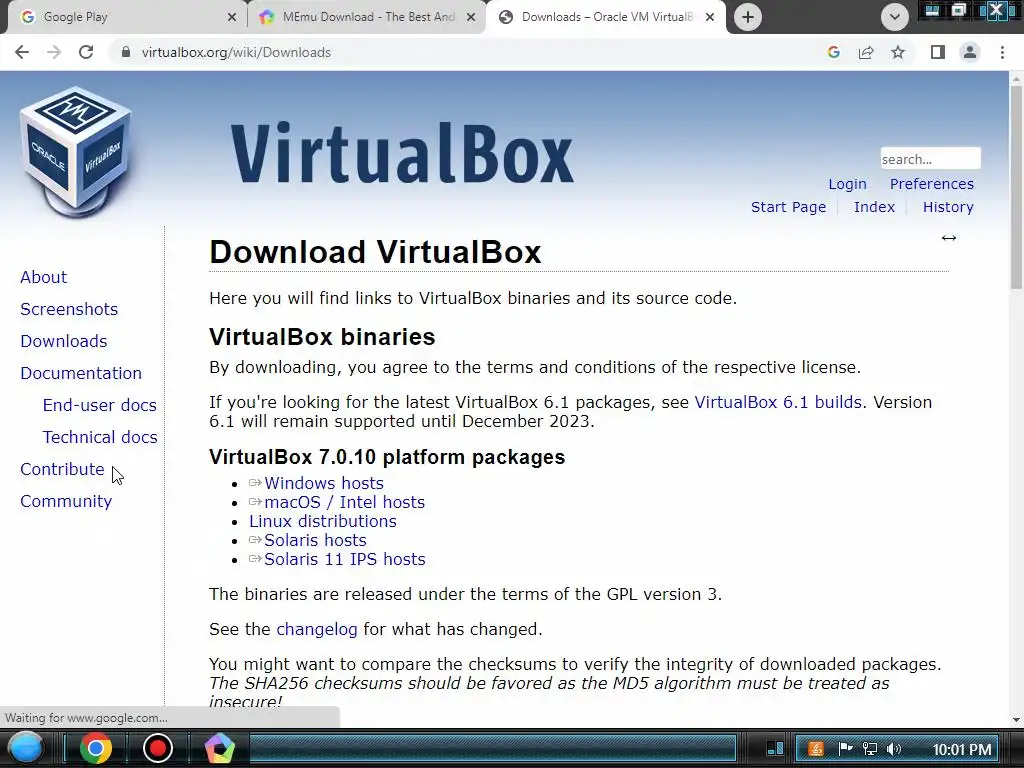Go to the Start Page link
This screenshot has width=1024, height=768.
[x=788, y=207]
